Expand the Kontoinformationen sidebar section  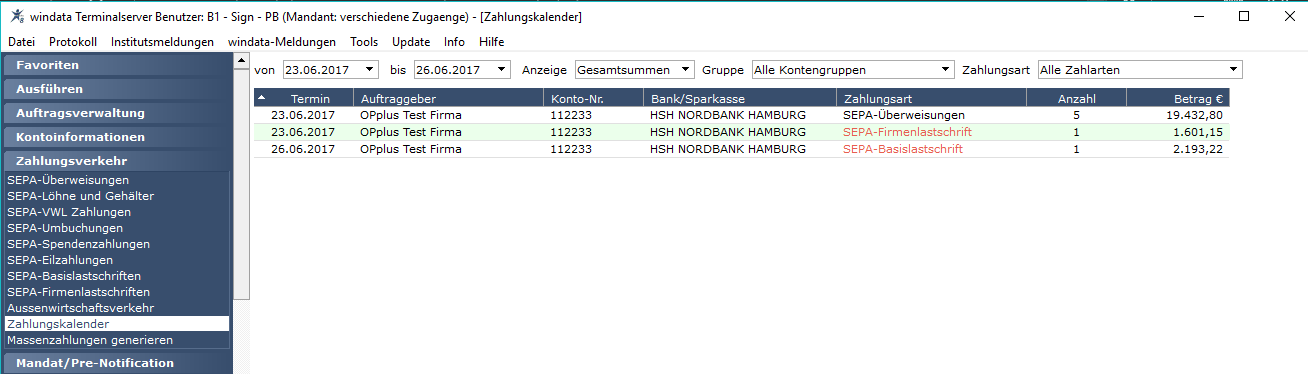116,137
